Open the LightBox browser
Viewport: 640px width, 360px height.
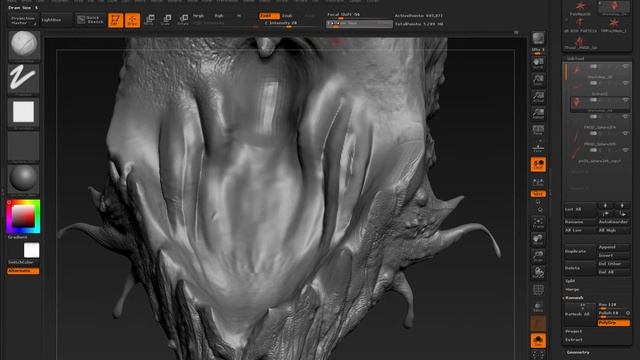point(56,20)
